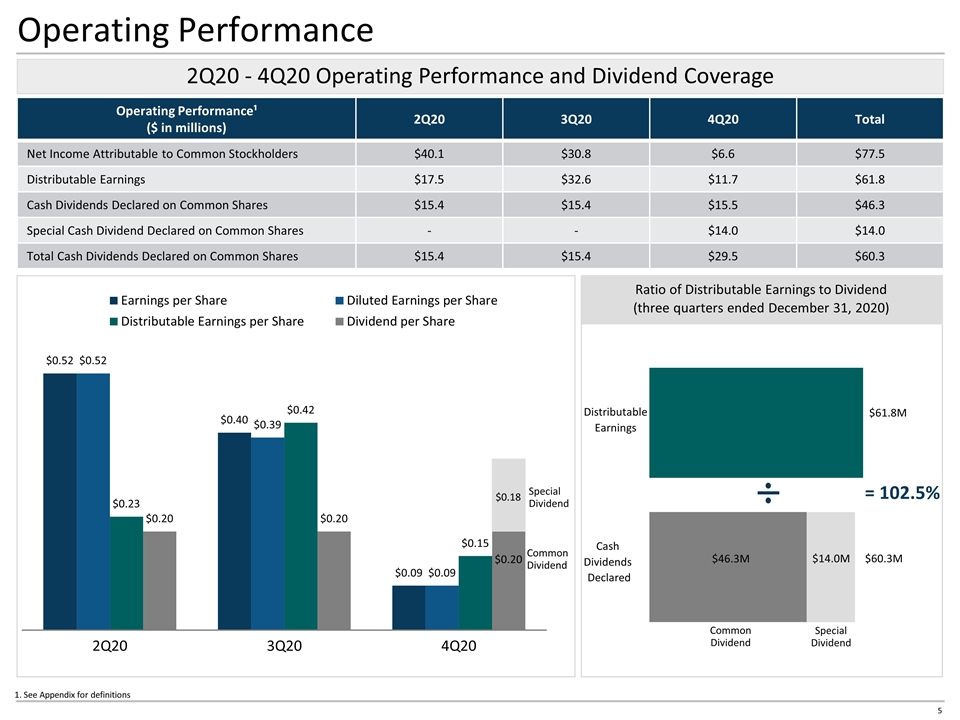Click the 'Cash Dividends Declared' ratio chart label
The width and height of the screenshot is (960, 720).
point(607,562)
